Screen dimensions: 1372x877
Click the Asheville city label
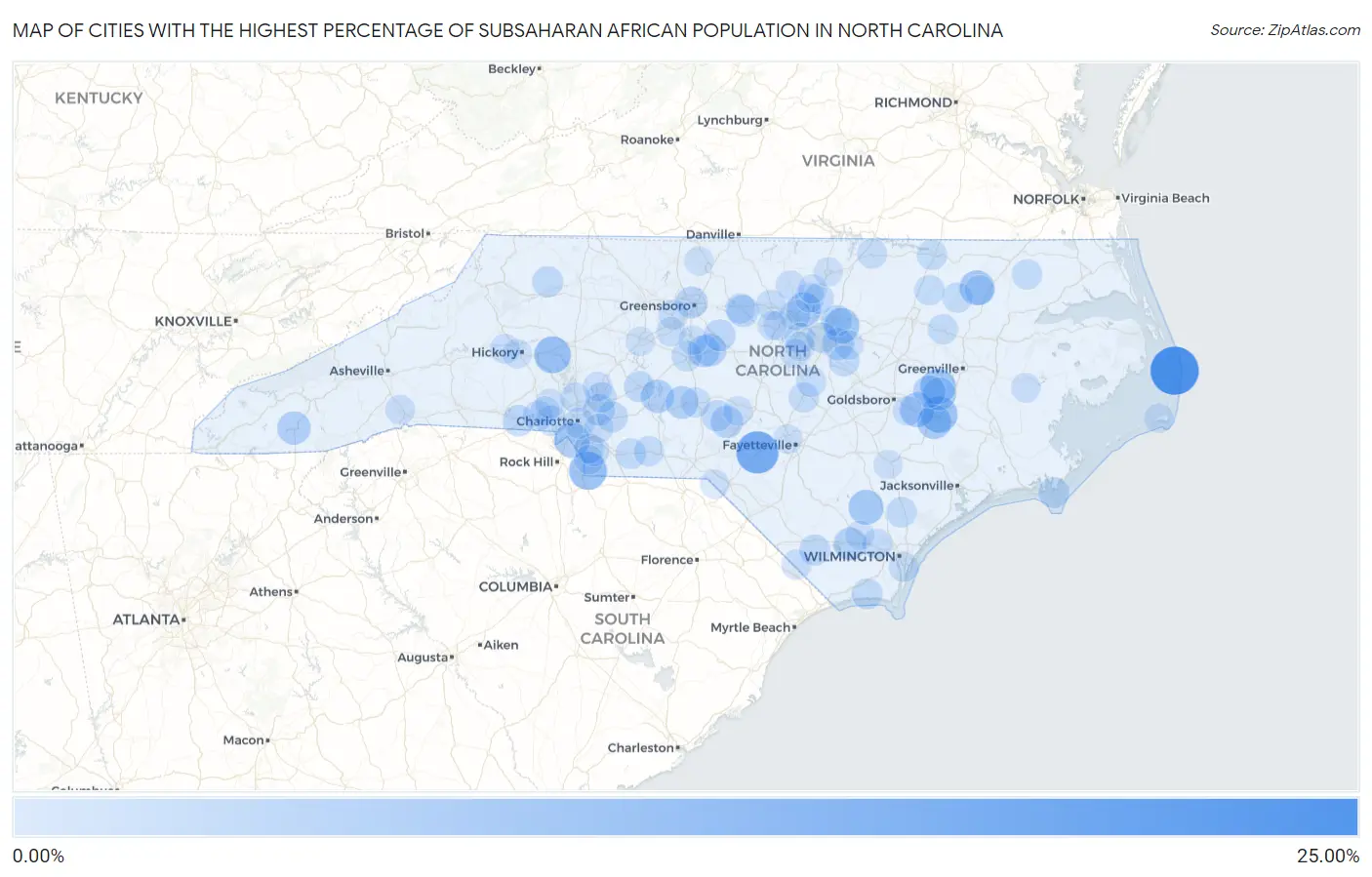(359, 371)
